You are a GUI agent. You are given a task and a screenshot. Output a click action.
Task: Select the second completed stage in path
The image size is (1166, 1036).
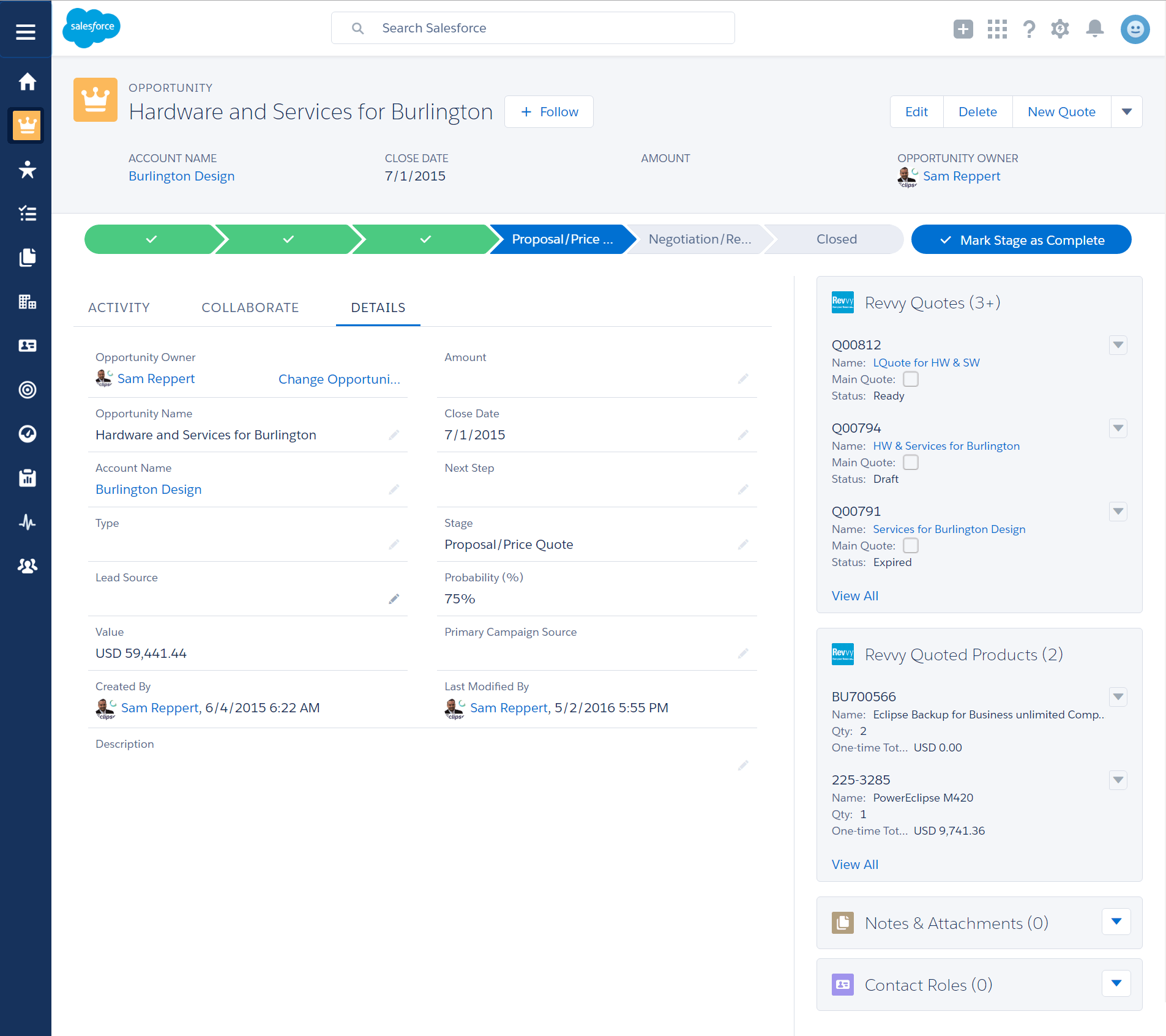click(x=288, y=239)
